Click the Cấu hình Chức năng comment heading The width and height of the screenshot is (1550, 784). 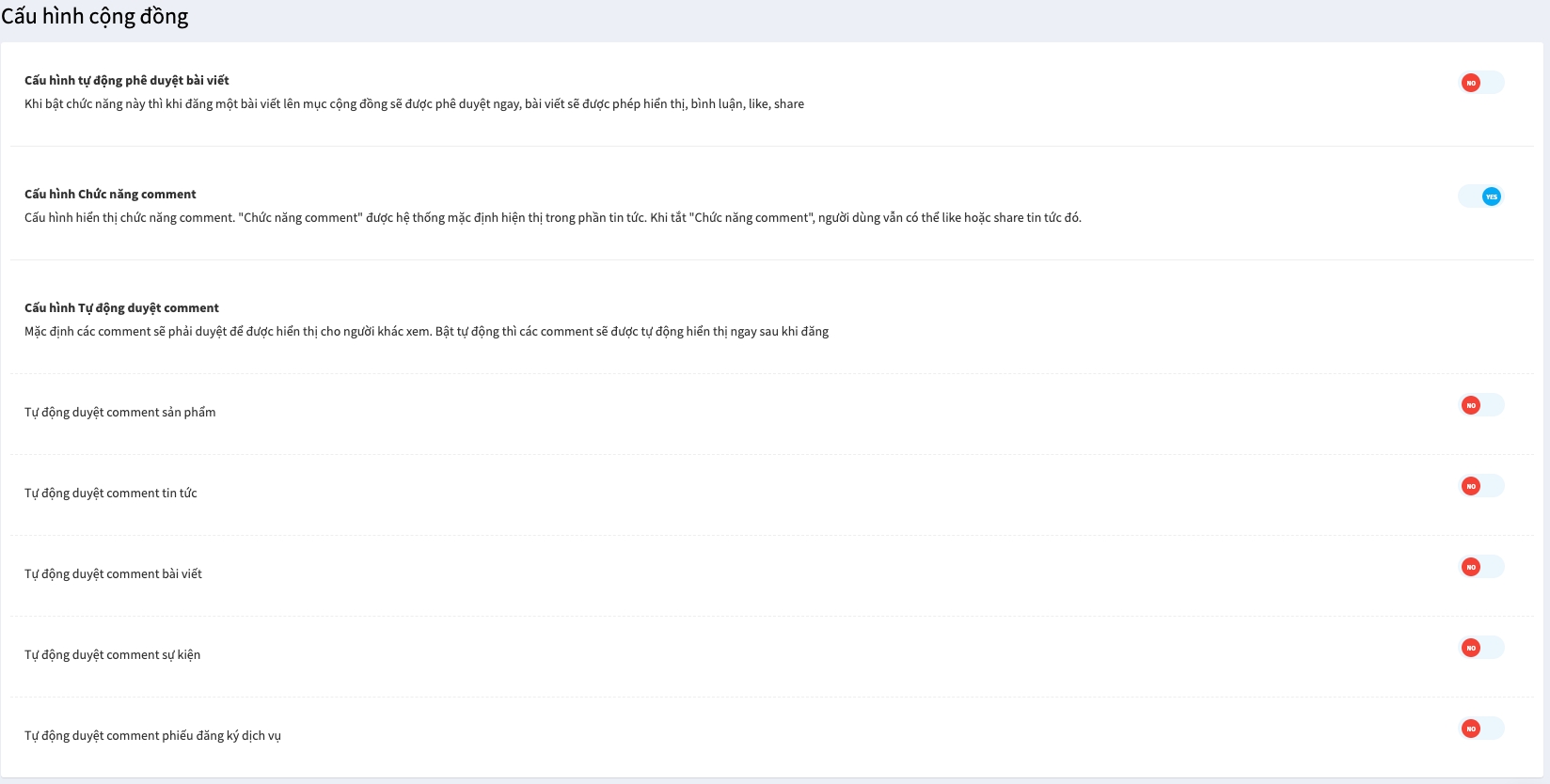pyautogui.click(x=110, y=195)
